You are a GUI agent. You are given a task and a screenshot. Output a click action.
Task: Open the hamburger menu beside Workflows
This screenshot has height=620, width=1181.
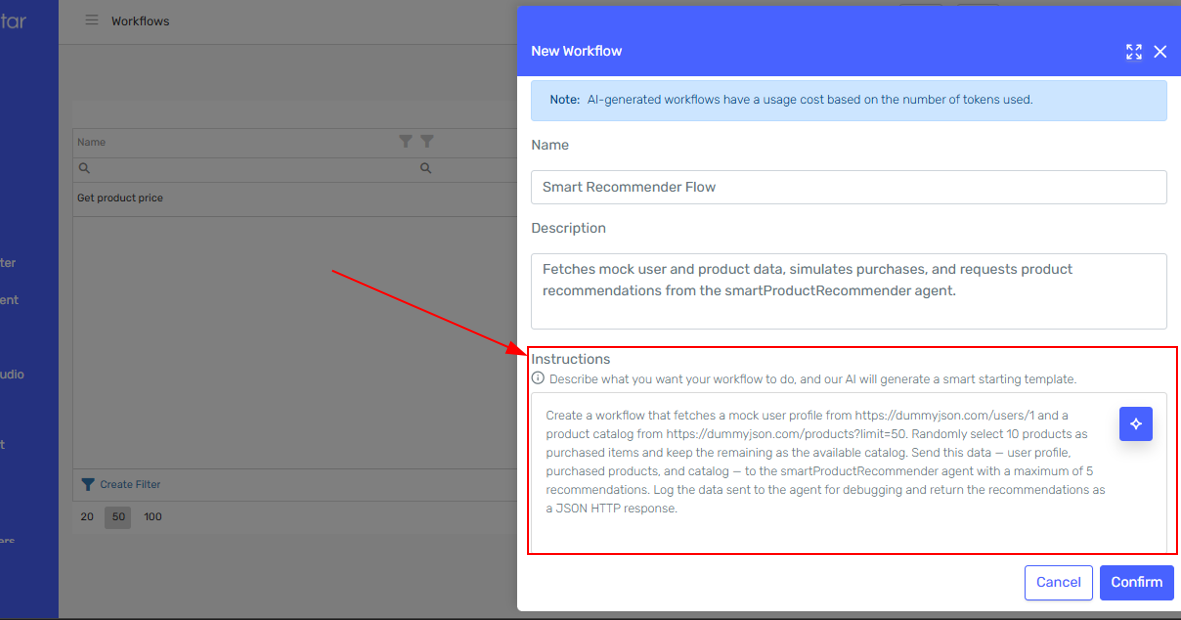point(91,20)
